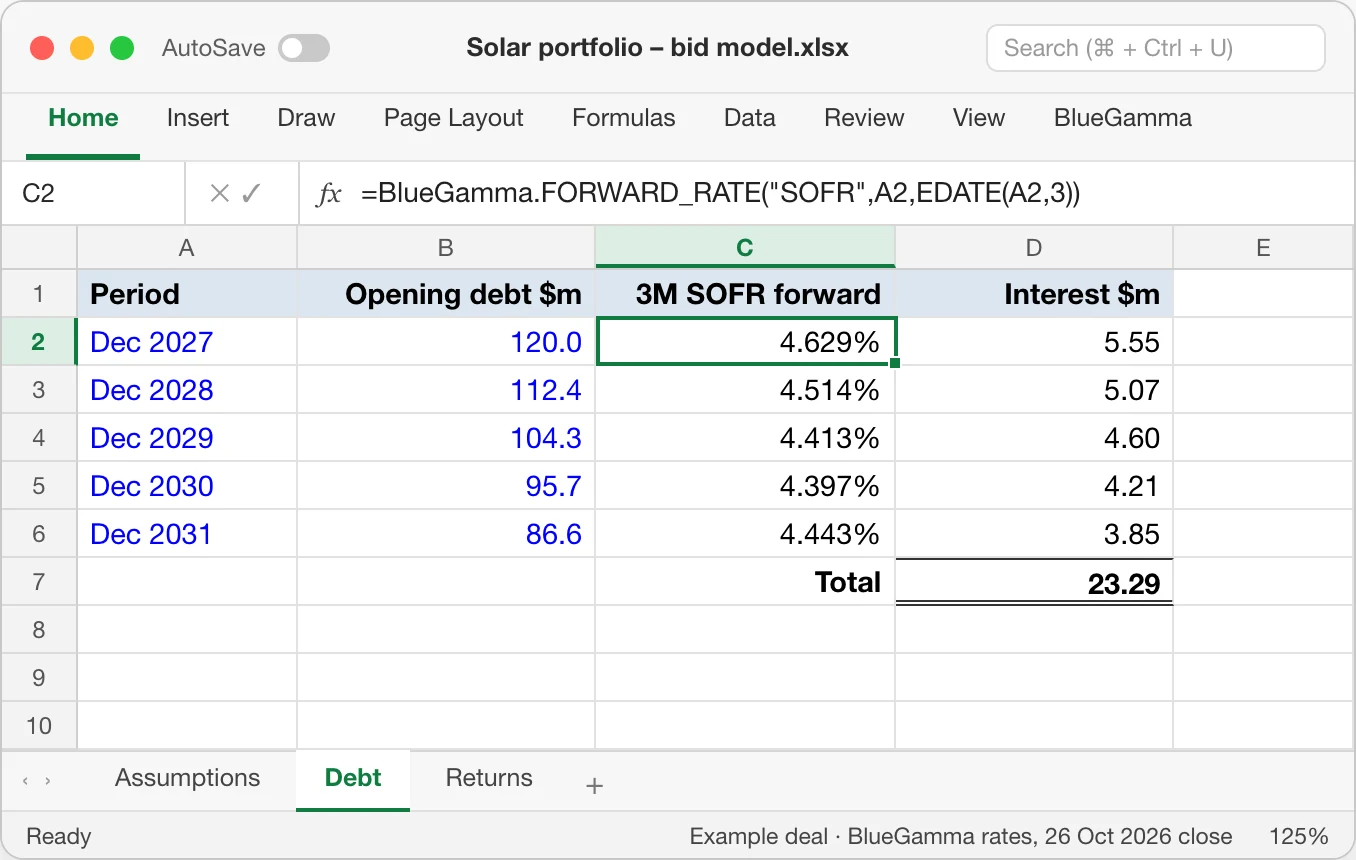Select the opening debt cell 86.6

[446, 534]
